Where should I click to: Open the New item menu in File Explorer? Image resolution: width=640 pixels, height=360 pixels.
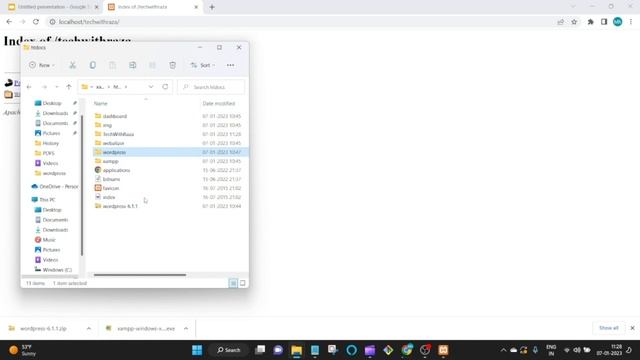click(x=42, y=65)
